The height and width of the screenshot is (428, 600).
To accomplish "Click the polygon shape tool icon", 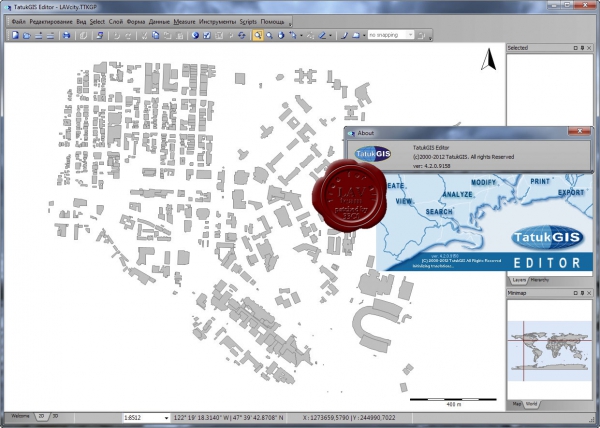I will 356,36.
